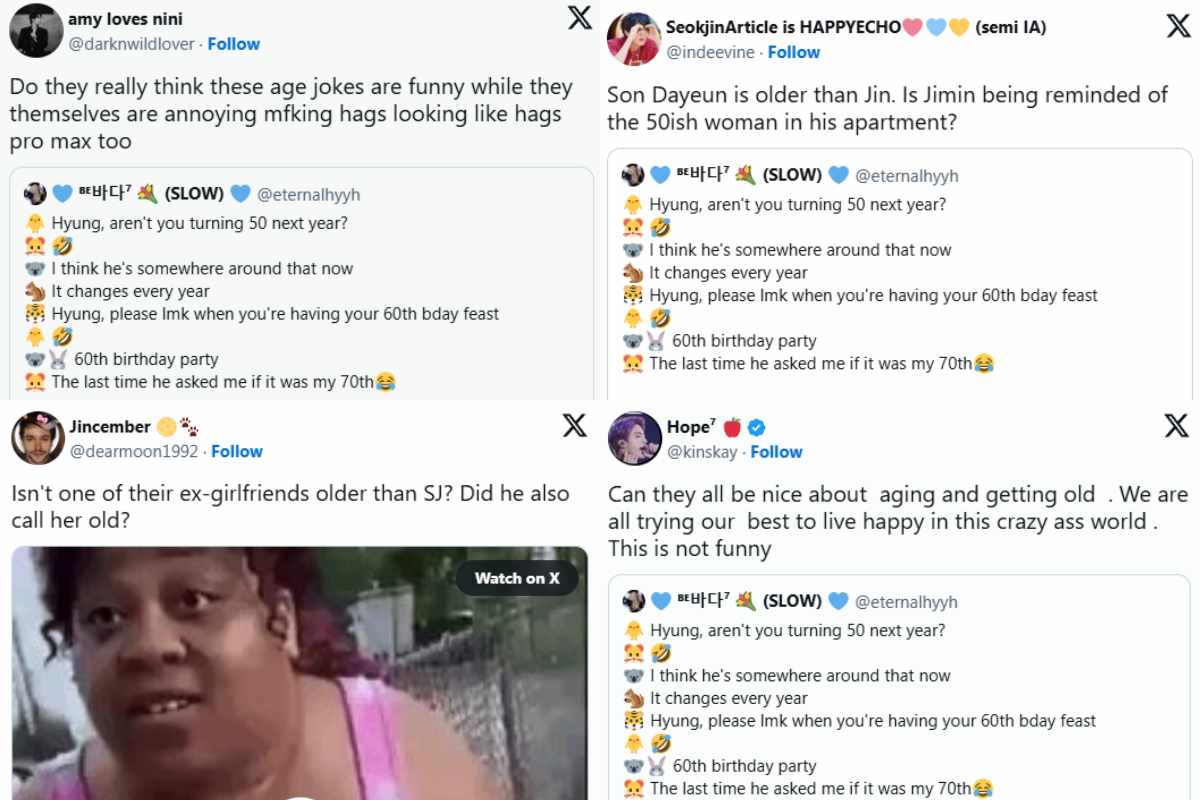Viewport: 1200px width, 800px height.
Task: Open amy loves nini's profile avatar
Action: point(36,30)
